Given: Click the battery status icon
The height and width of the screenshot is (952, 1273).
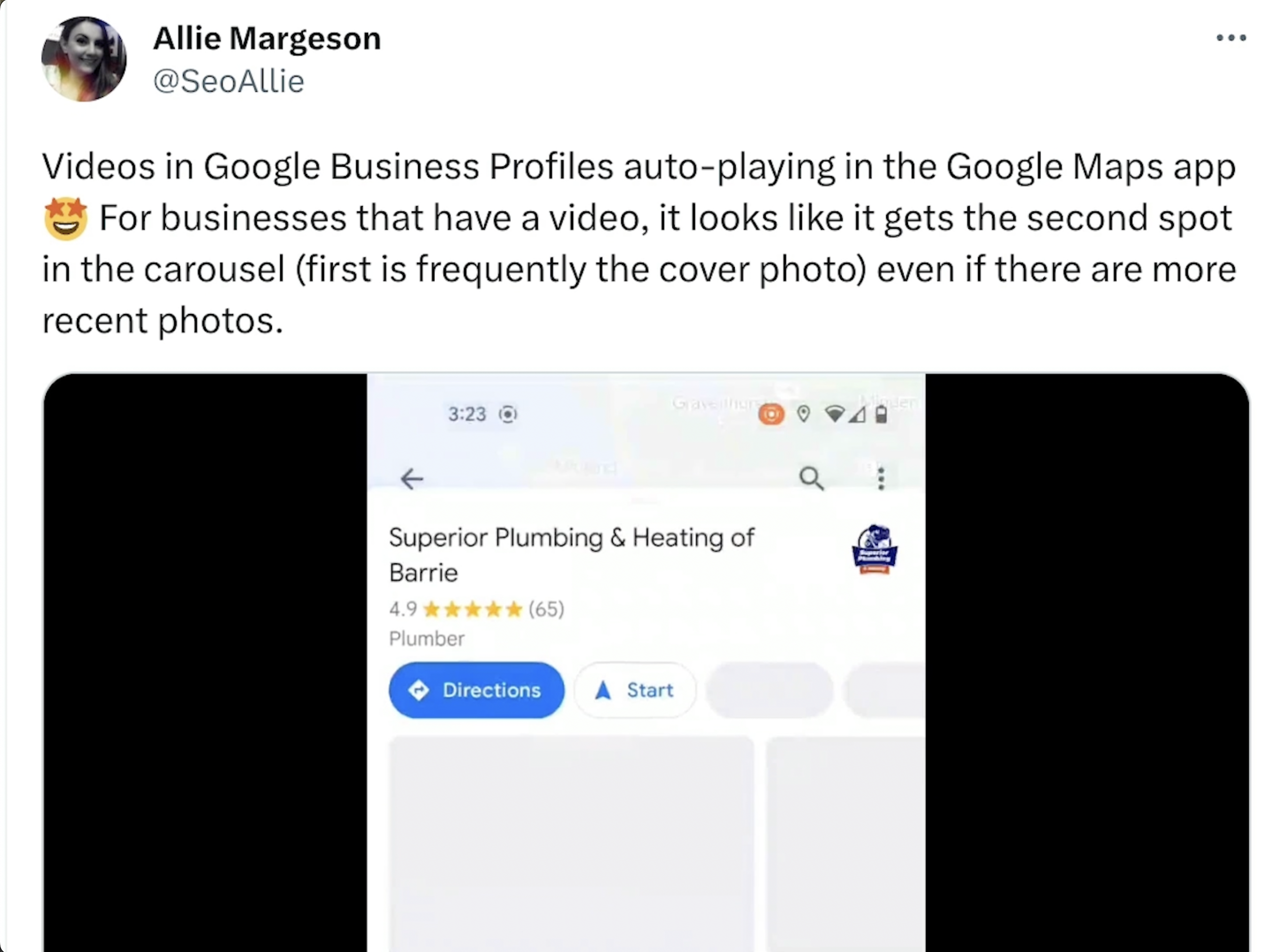Looking at the screenshot, I should click(x=880, y=413).
